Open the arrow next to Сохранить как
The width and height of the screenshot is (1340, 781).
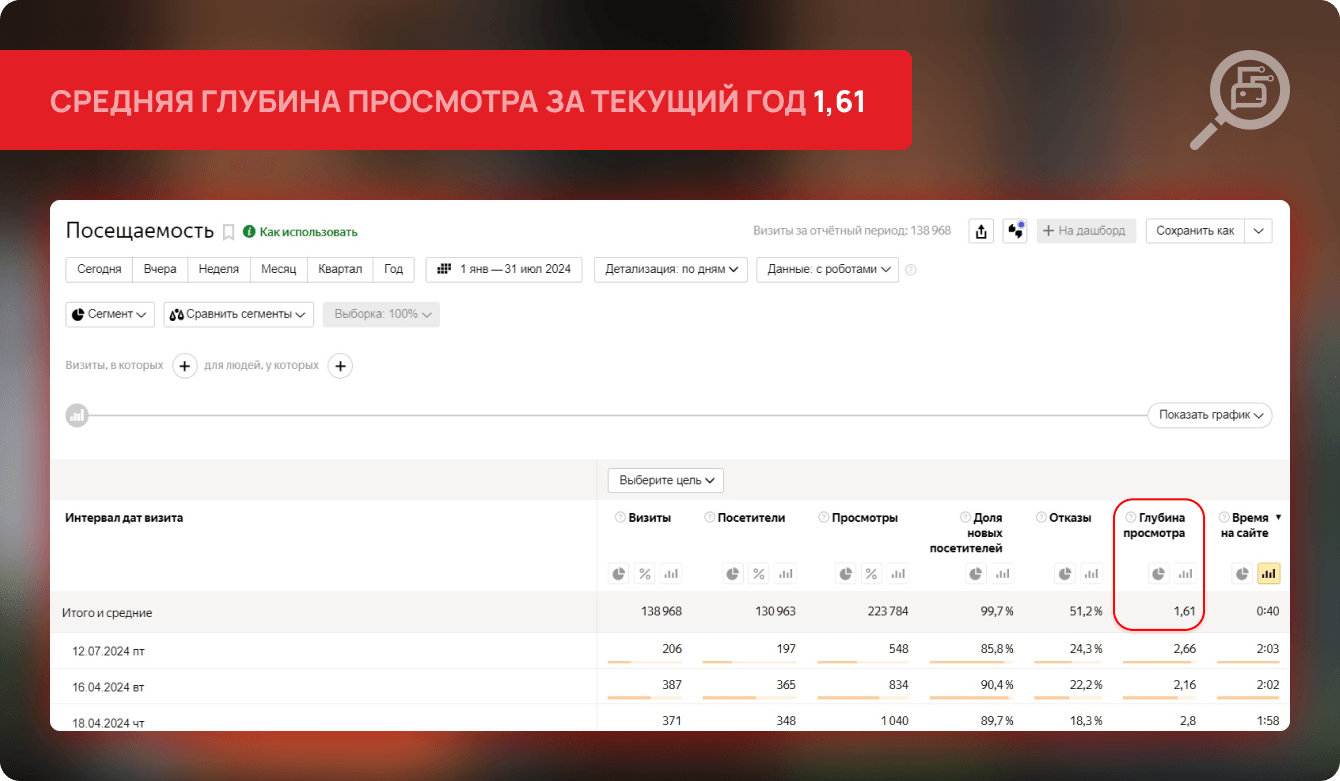pyautogui.click(x=1258, y=231)
